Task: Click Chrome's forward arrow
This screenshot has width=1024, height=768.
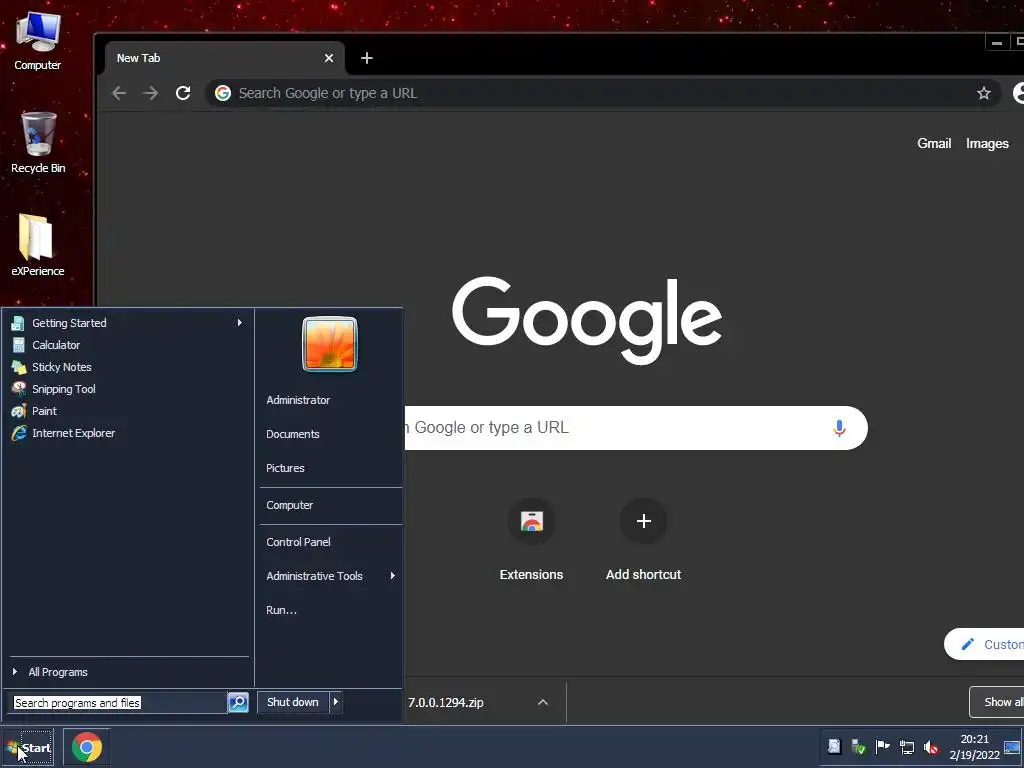Action: (x=151, y=93)
